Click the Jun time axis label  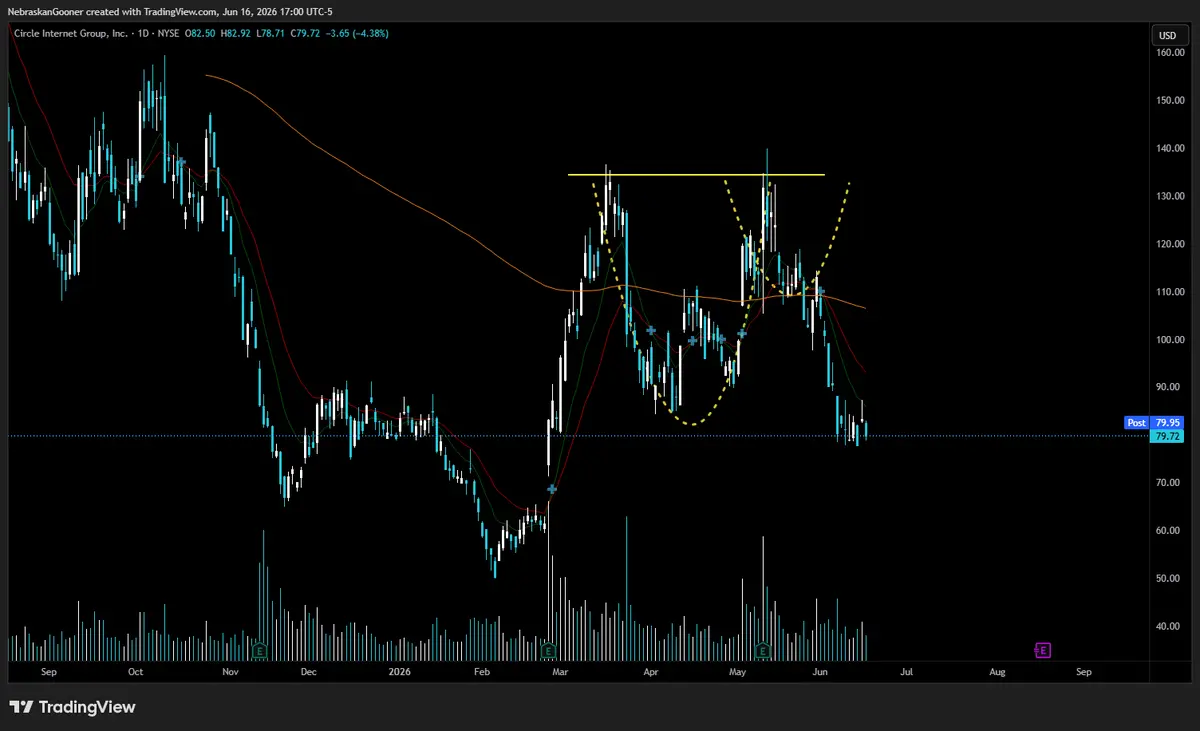click(x=820, y=673)
